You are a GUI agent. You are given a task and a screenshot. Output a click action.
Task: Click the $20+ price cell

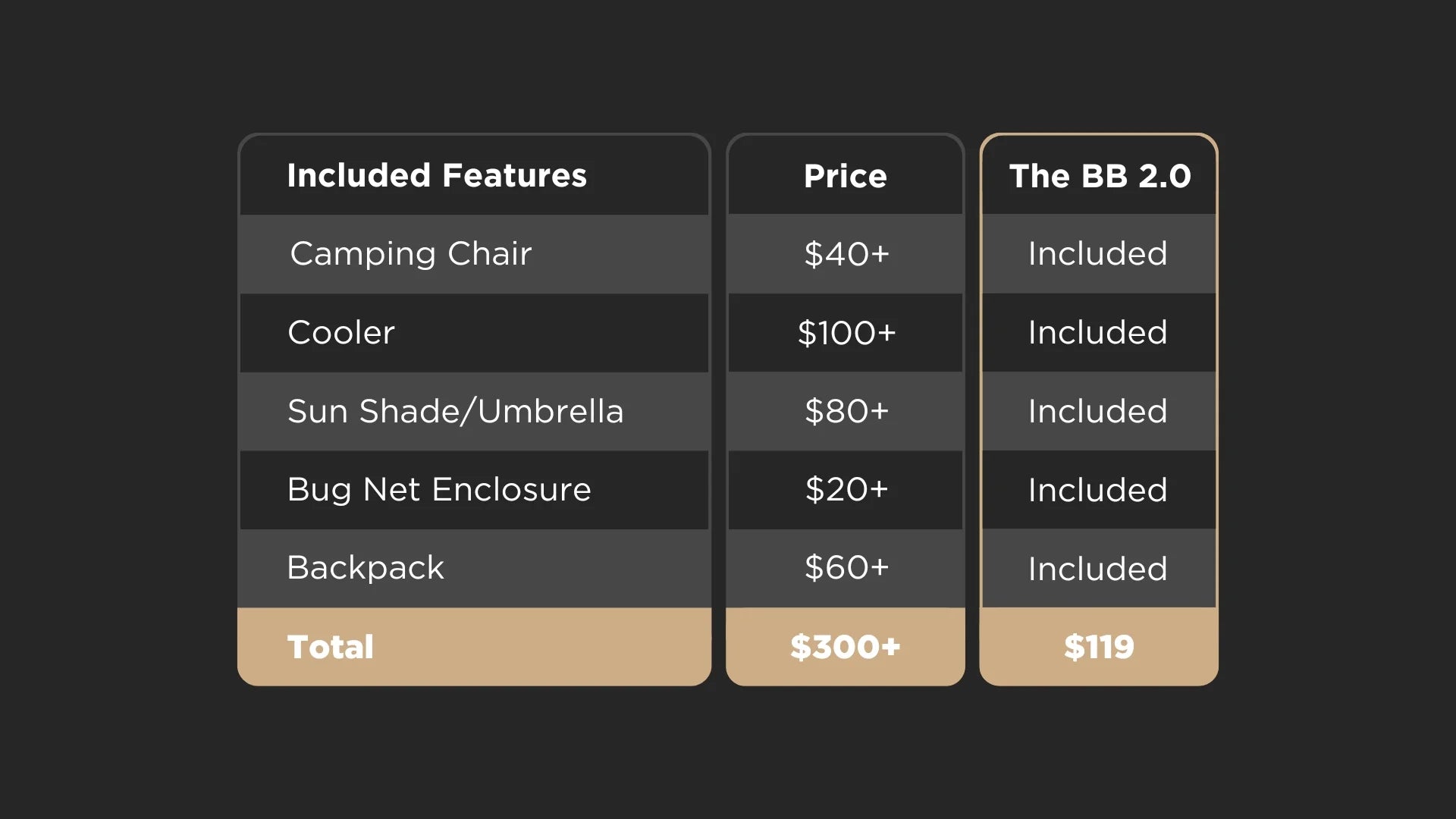pos(846,490)
